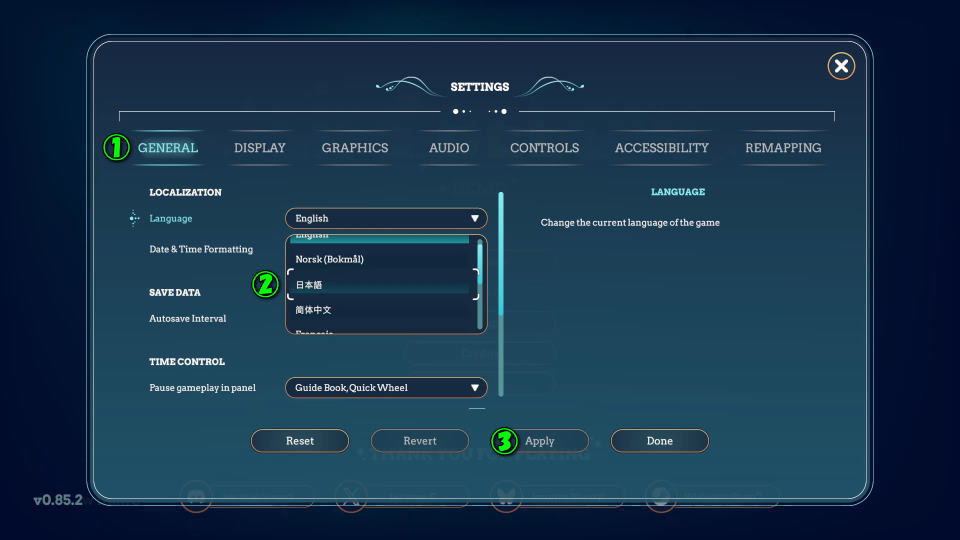Apply the settings changes
This screenshot has height=540, width=960.
[x=539, y=441]
